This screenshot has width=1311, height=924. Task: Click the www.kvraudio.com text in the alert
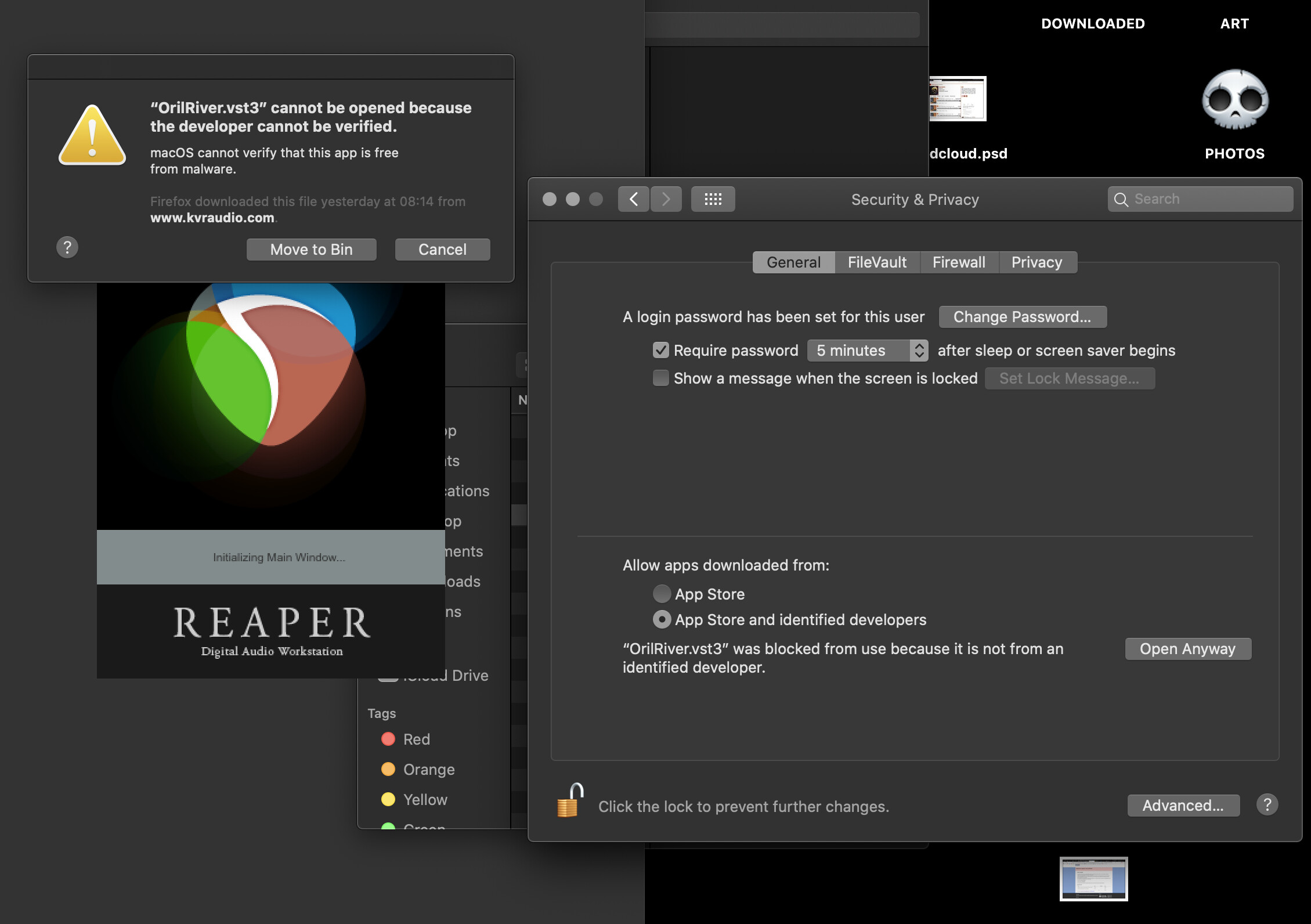coord(212,218)
